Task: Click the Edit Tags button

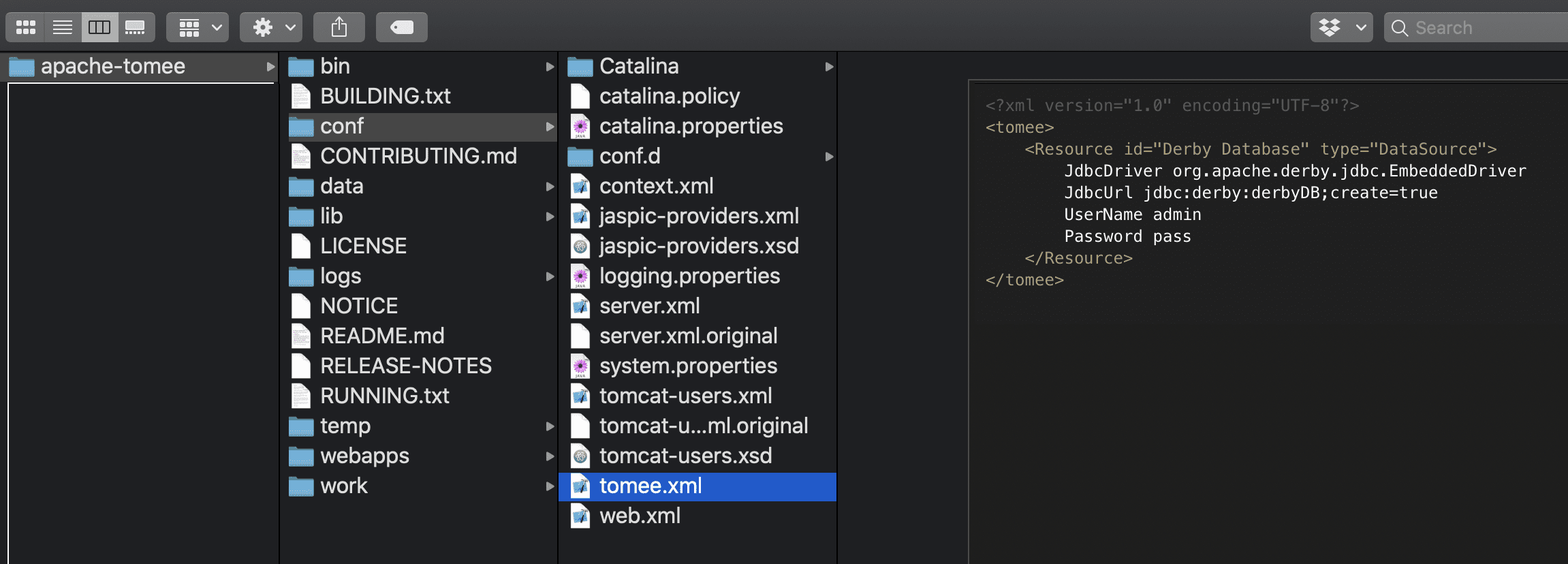Action: [402, 27]
